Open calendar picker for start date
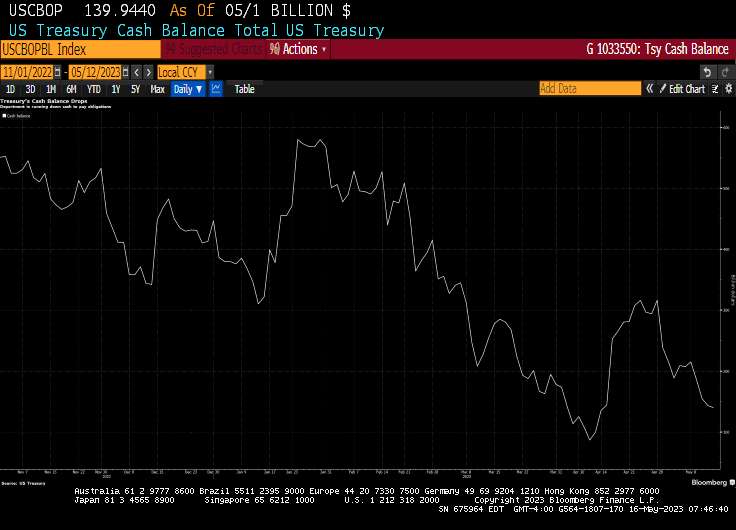The height and width of the screenshot is (530, 736). pos(57,72)
